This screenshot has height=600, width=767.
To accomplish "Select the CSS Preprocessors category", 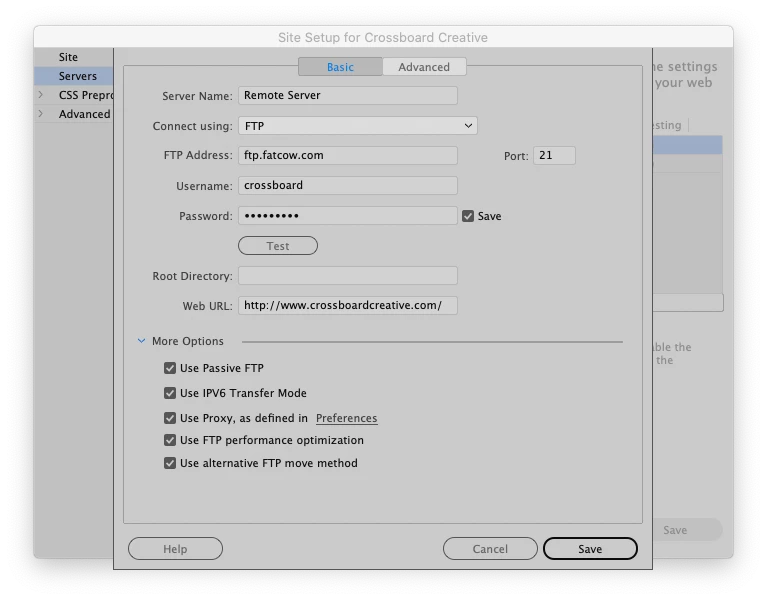I will point(86,95).
